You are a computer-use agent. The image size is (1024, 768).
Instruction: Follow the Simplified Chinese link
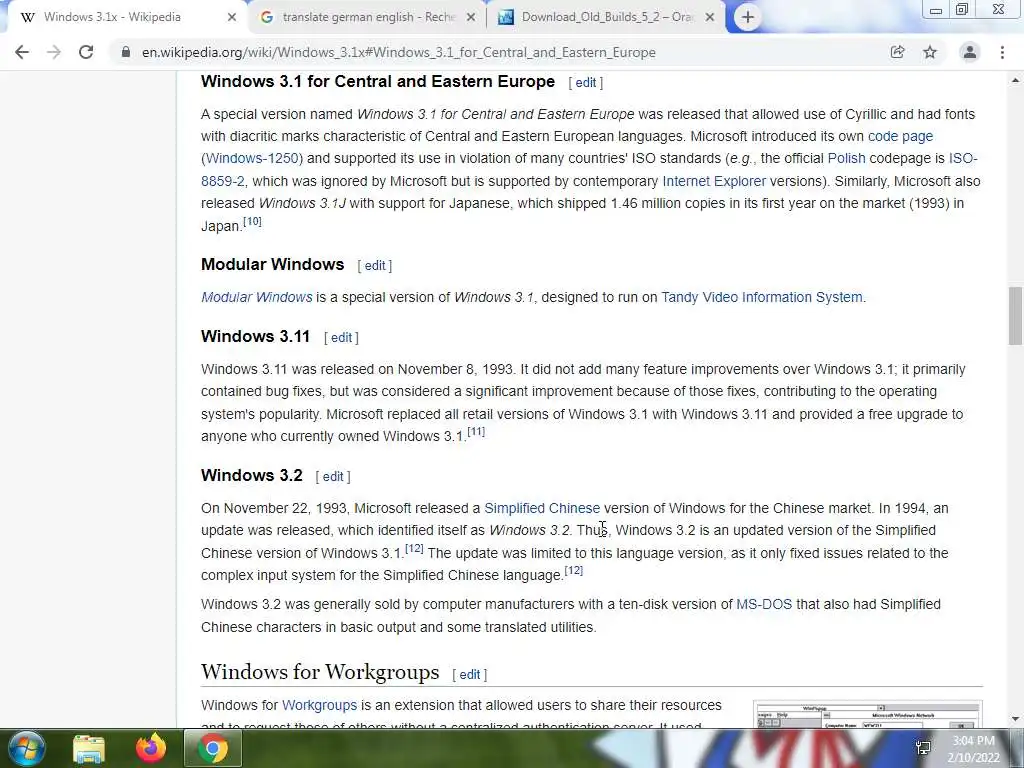coord(542,508)
